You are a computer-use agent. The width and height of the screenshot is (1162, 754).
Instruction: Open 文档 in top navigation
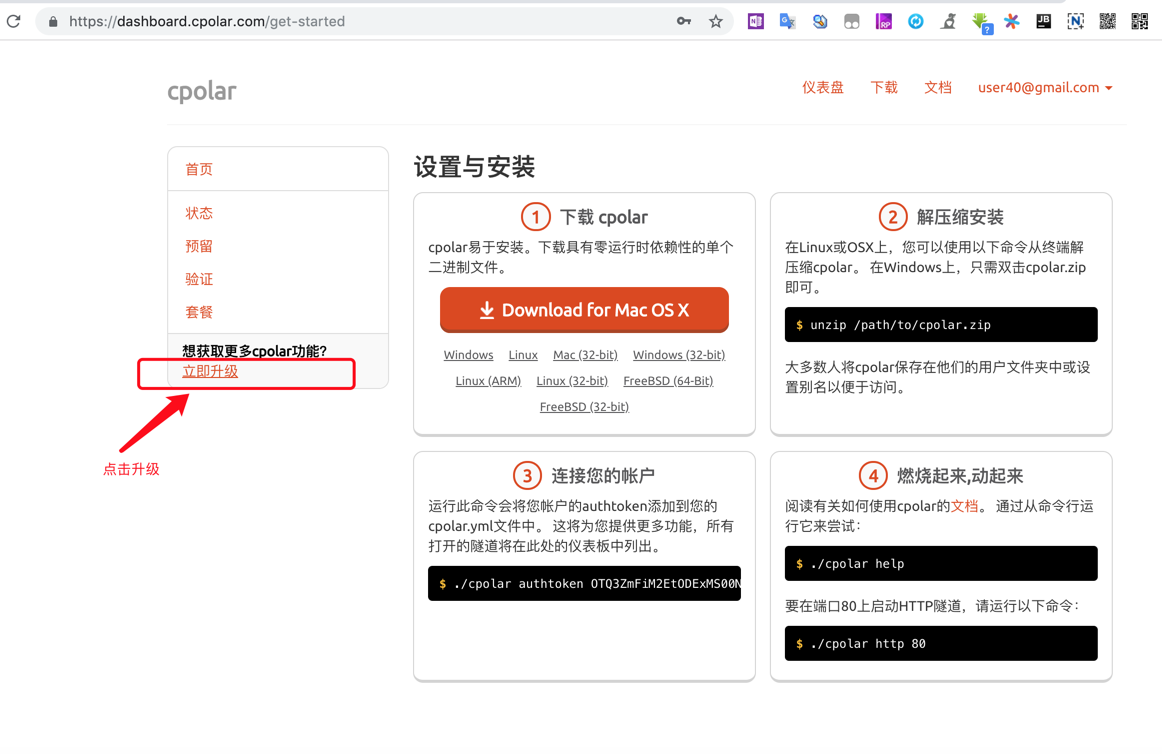click(x=937, y=87)
